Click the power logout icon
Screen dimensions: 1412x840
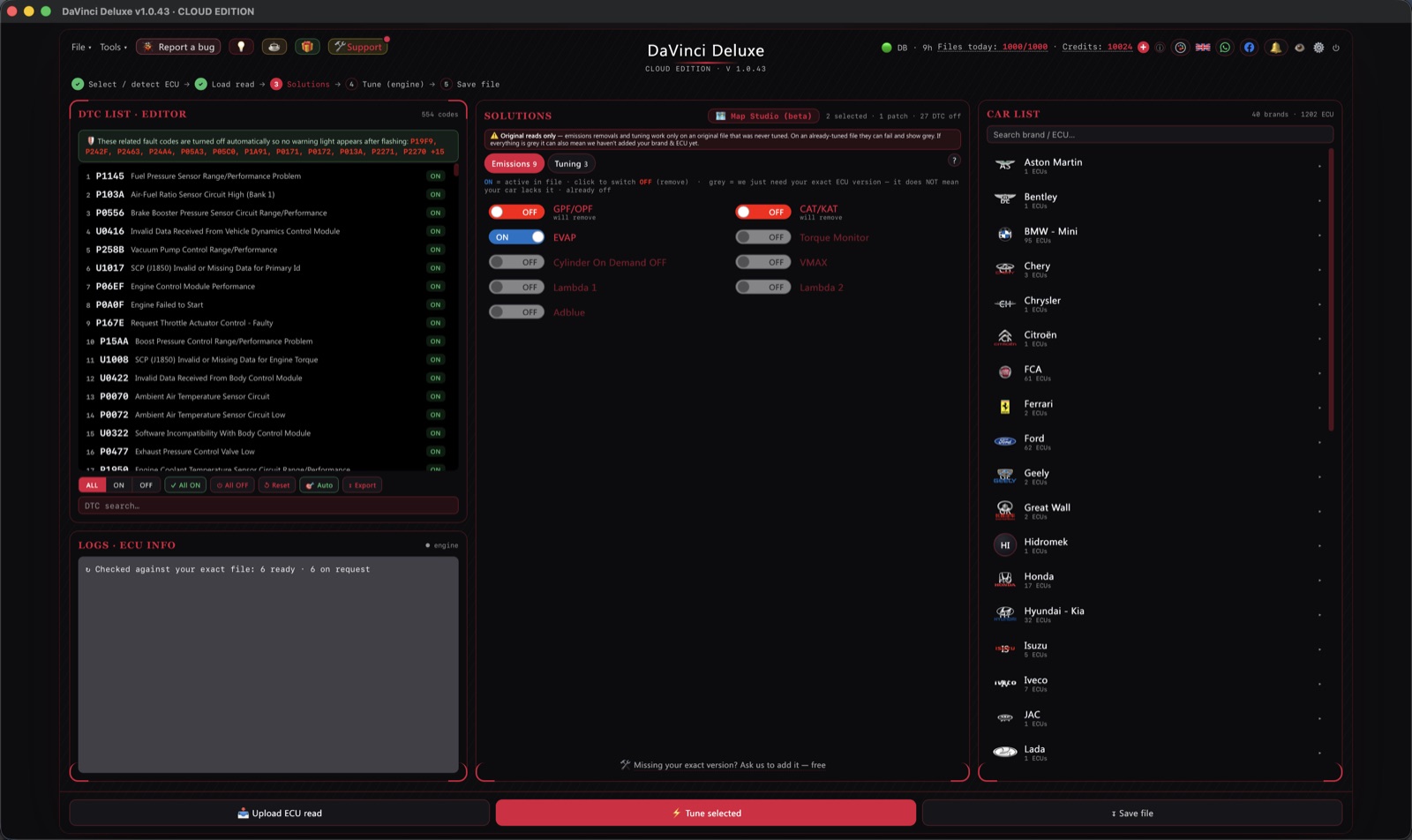pyautogui.click(x=1336, y=48)
